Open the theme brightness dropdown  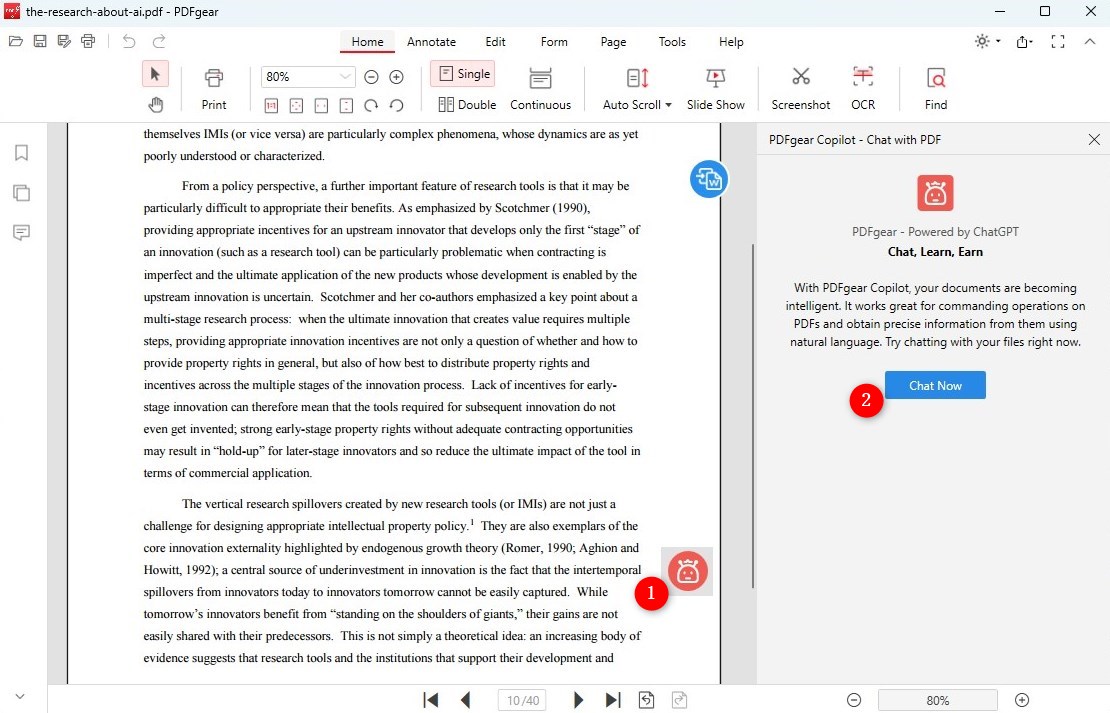click(x=987, y=41)
